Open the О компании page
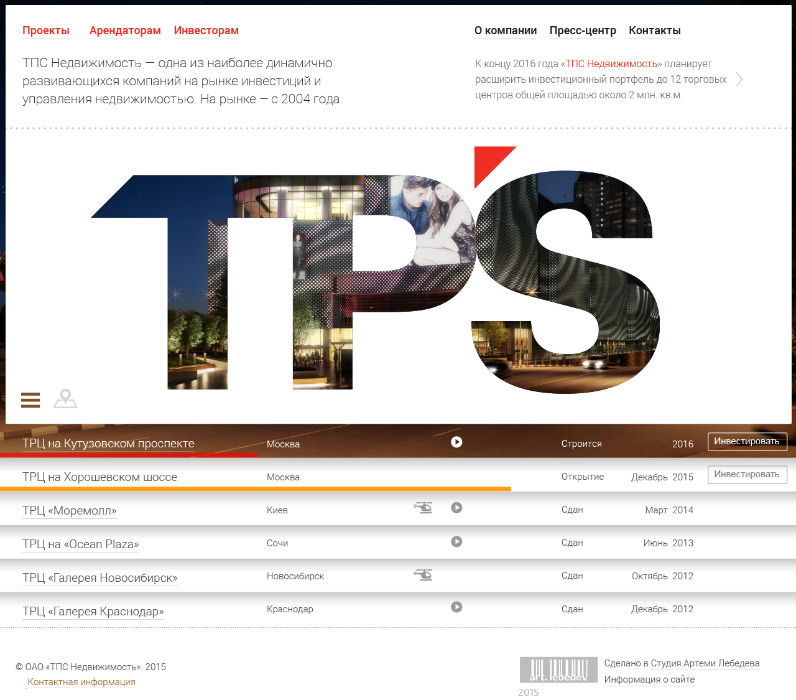The width and height of the screenshot is (796, 700). click(505, 31)
